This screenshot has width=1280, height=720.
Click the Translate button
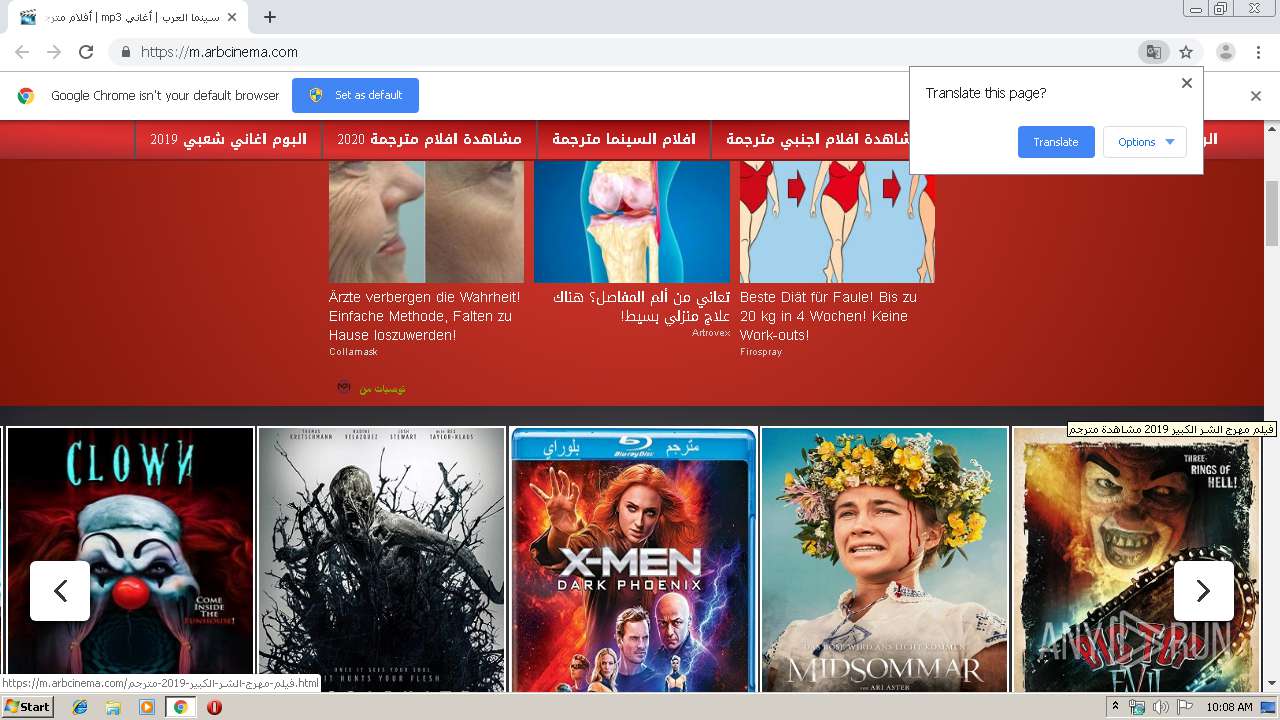1056,142
